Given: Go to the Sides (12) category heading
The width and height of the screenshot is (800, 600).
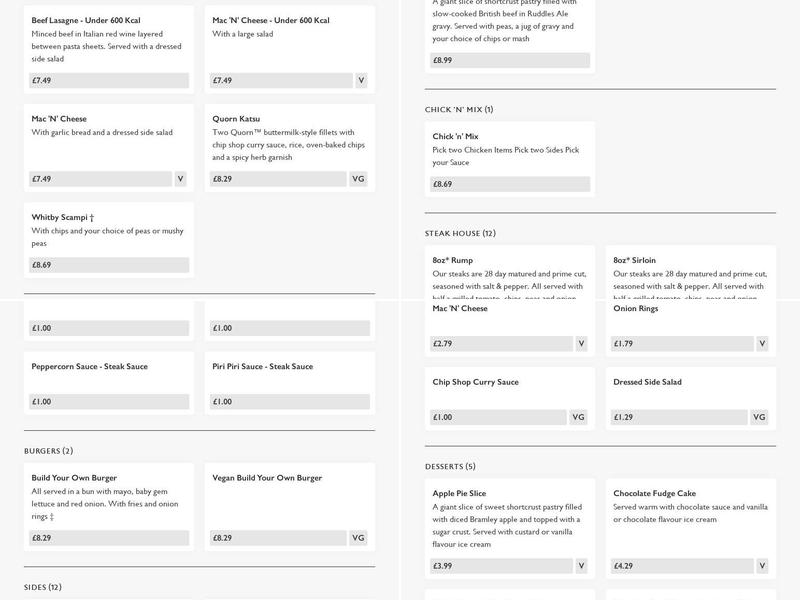Looking at the screenshot, I should [x=43, y=587].
